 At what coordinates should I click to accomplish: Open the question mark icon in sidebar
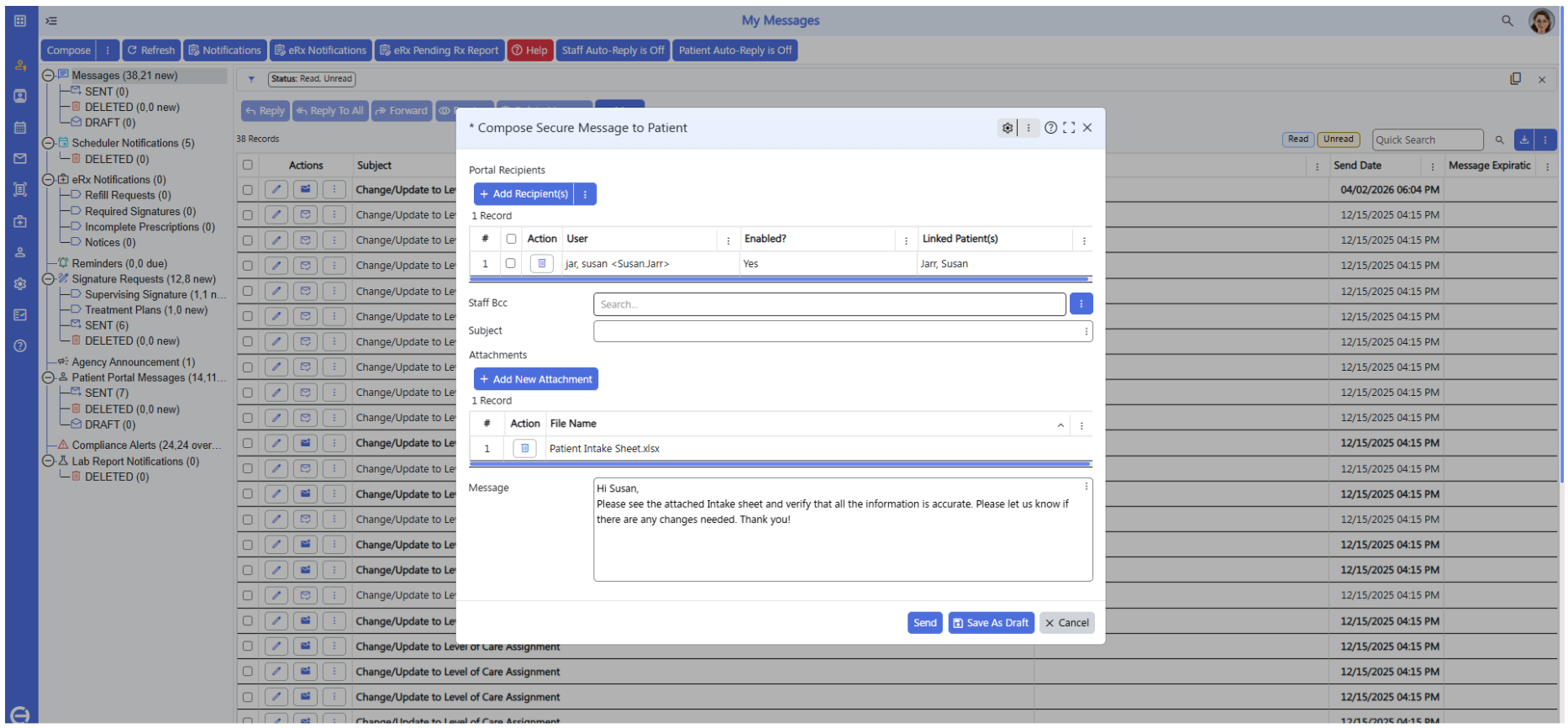[20, 346]
